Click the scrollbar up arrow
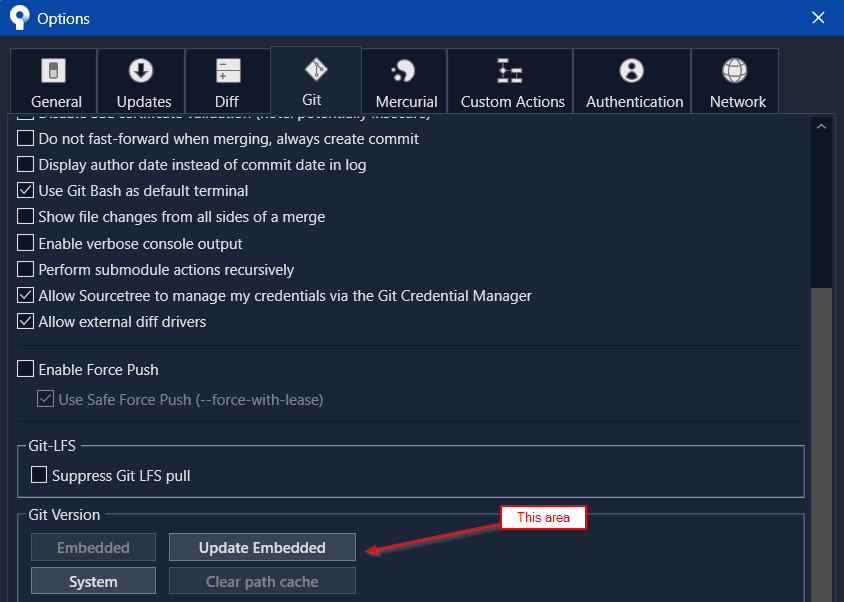The image size is (844, 602). [822, 126]
